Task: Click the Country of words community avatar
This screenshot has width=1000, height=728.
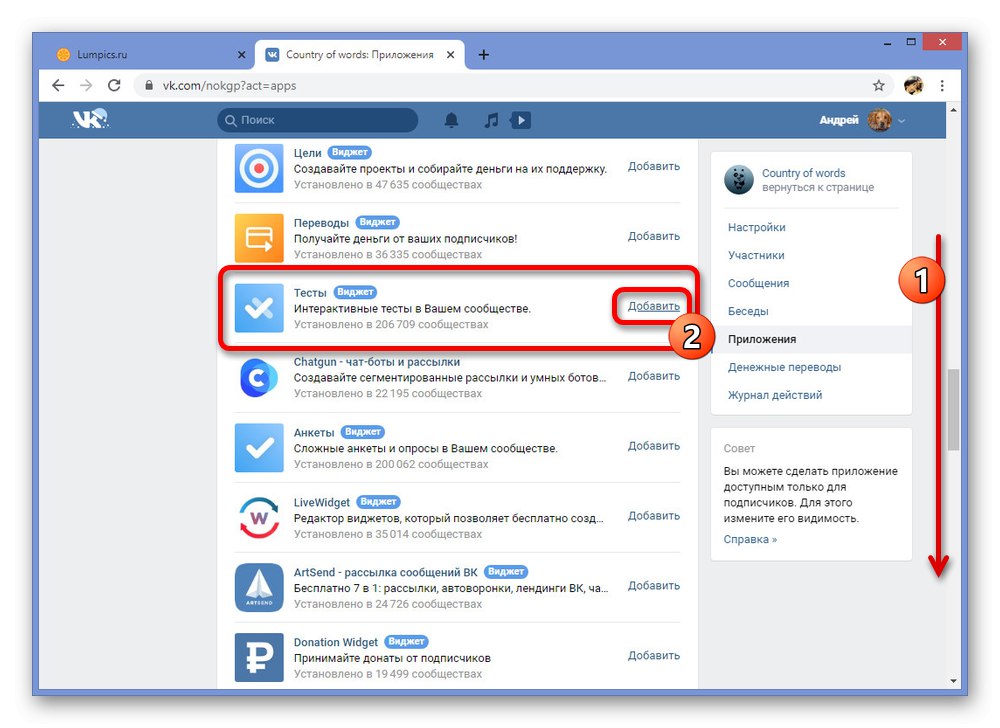Action: click(x=739, y=180)
